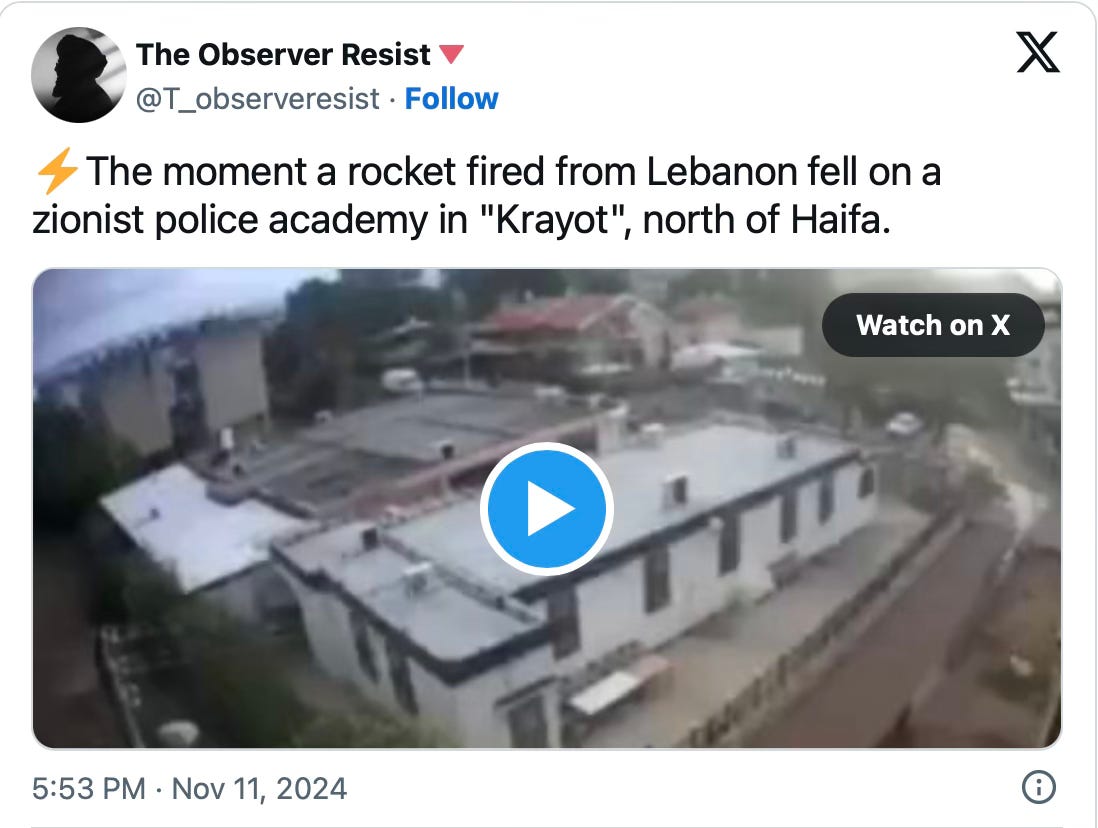Click the lightning bolt emoji in tweet
Screen dimensions: 1098x828
(x=57, y=171)
